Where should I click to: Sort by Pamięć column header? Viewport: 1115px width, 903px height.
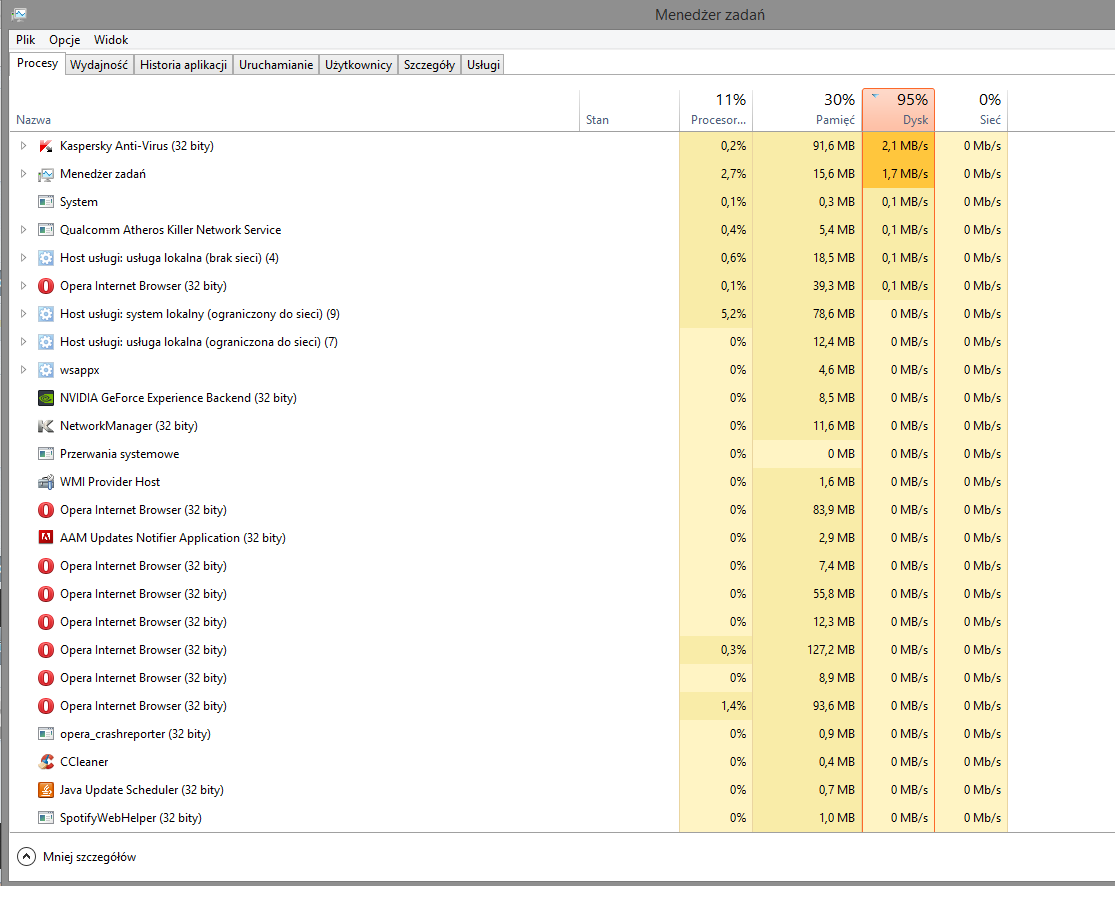pos(807,110)
